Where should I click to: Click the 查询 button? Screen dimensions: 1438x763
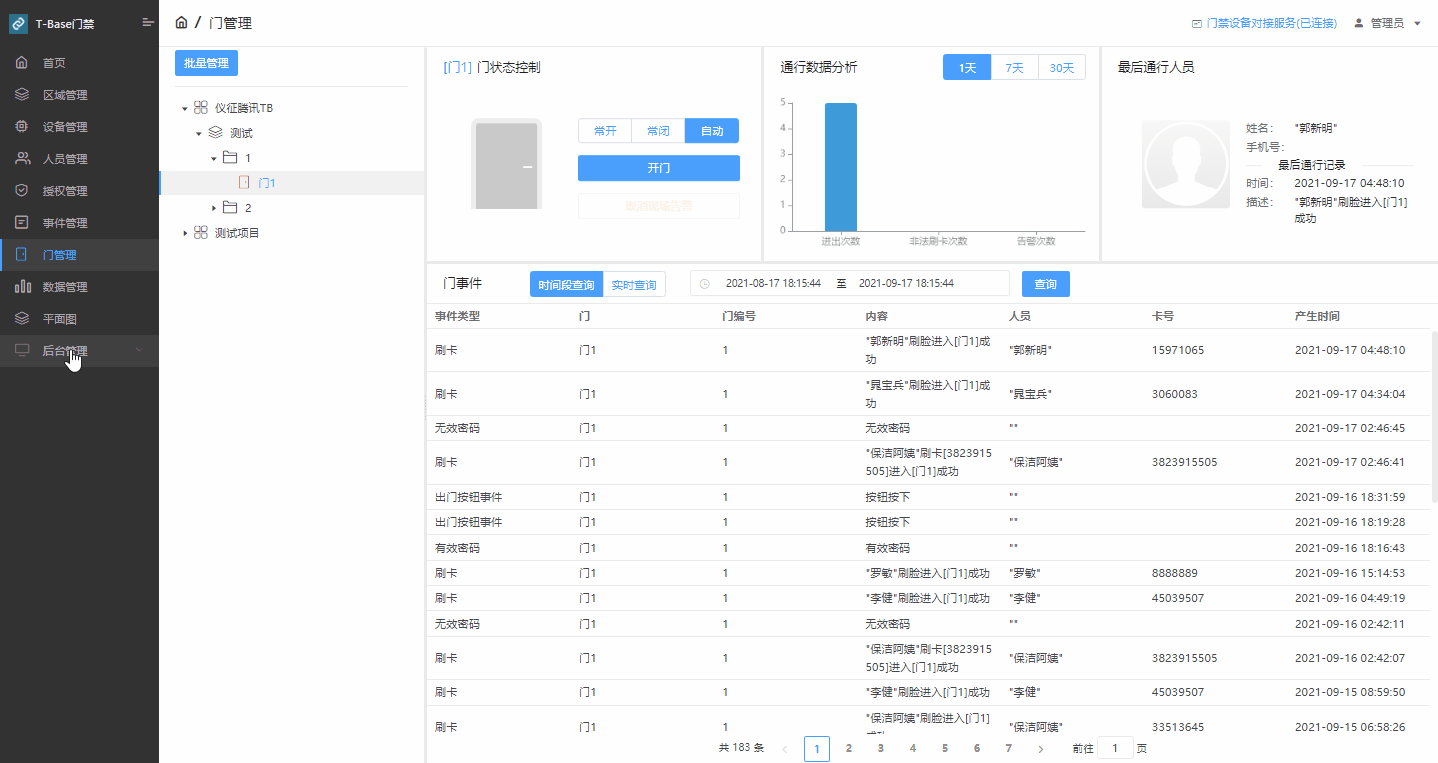click(1046, 284)
